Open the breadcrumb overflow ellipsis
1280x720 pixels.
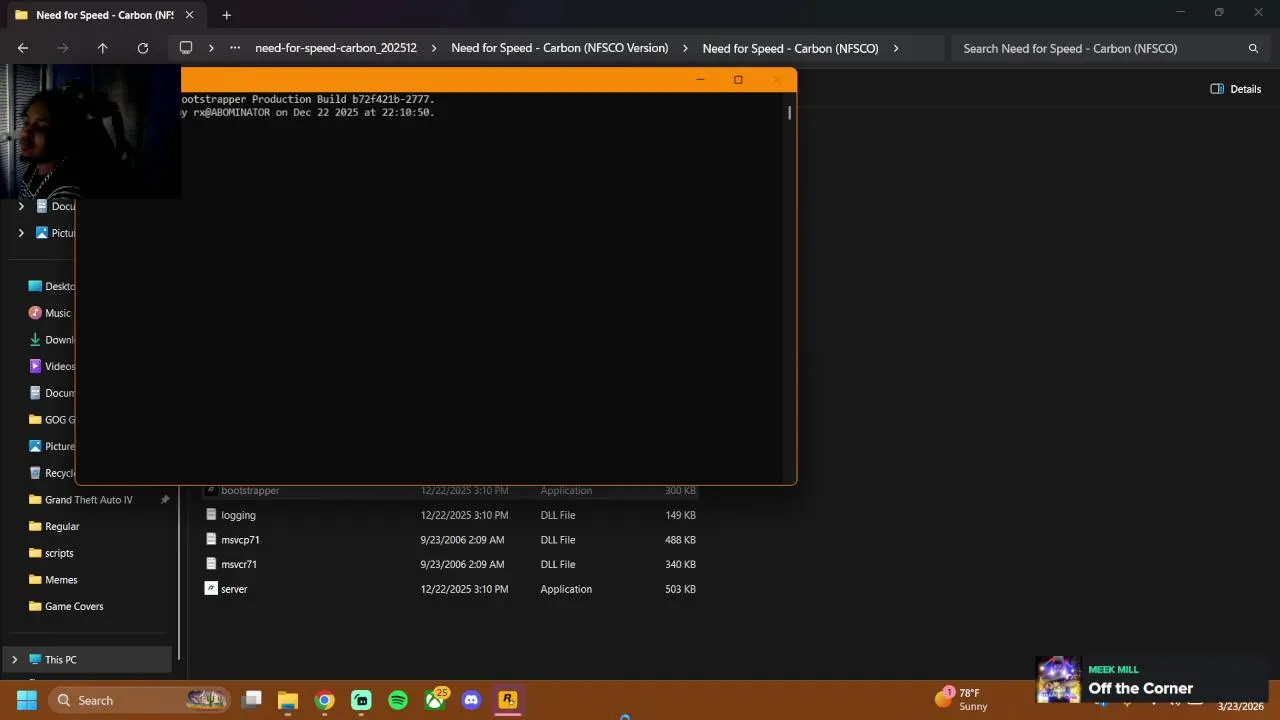(x=235, y=48)
